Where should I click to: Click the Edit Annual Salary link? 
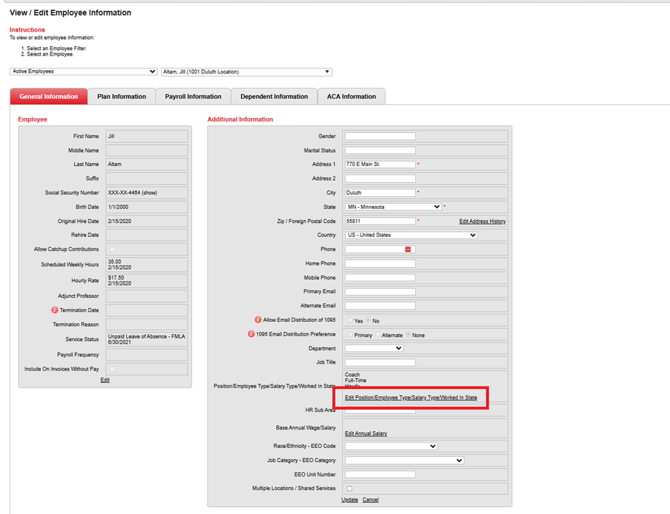[366, 434]
